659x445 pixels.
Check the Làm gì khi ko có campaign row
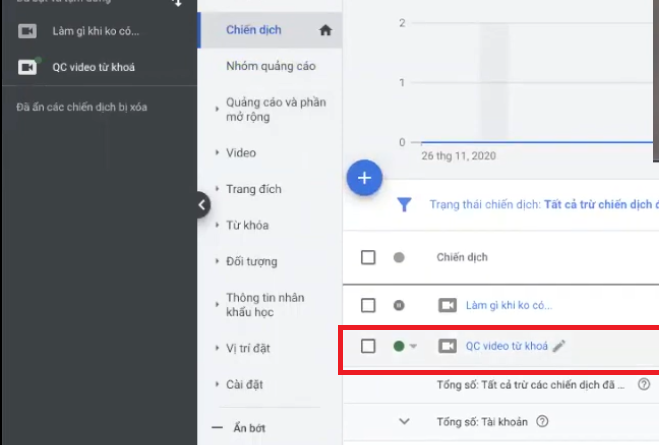click(x=368, y=305)
